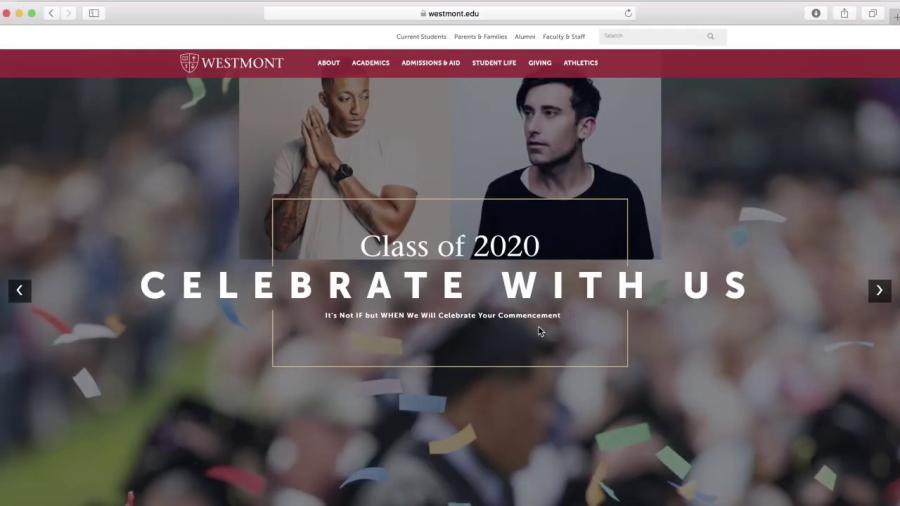Open the Student Life menu
This screenshot has width=900, height=506.
494,63
